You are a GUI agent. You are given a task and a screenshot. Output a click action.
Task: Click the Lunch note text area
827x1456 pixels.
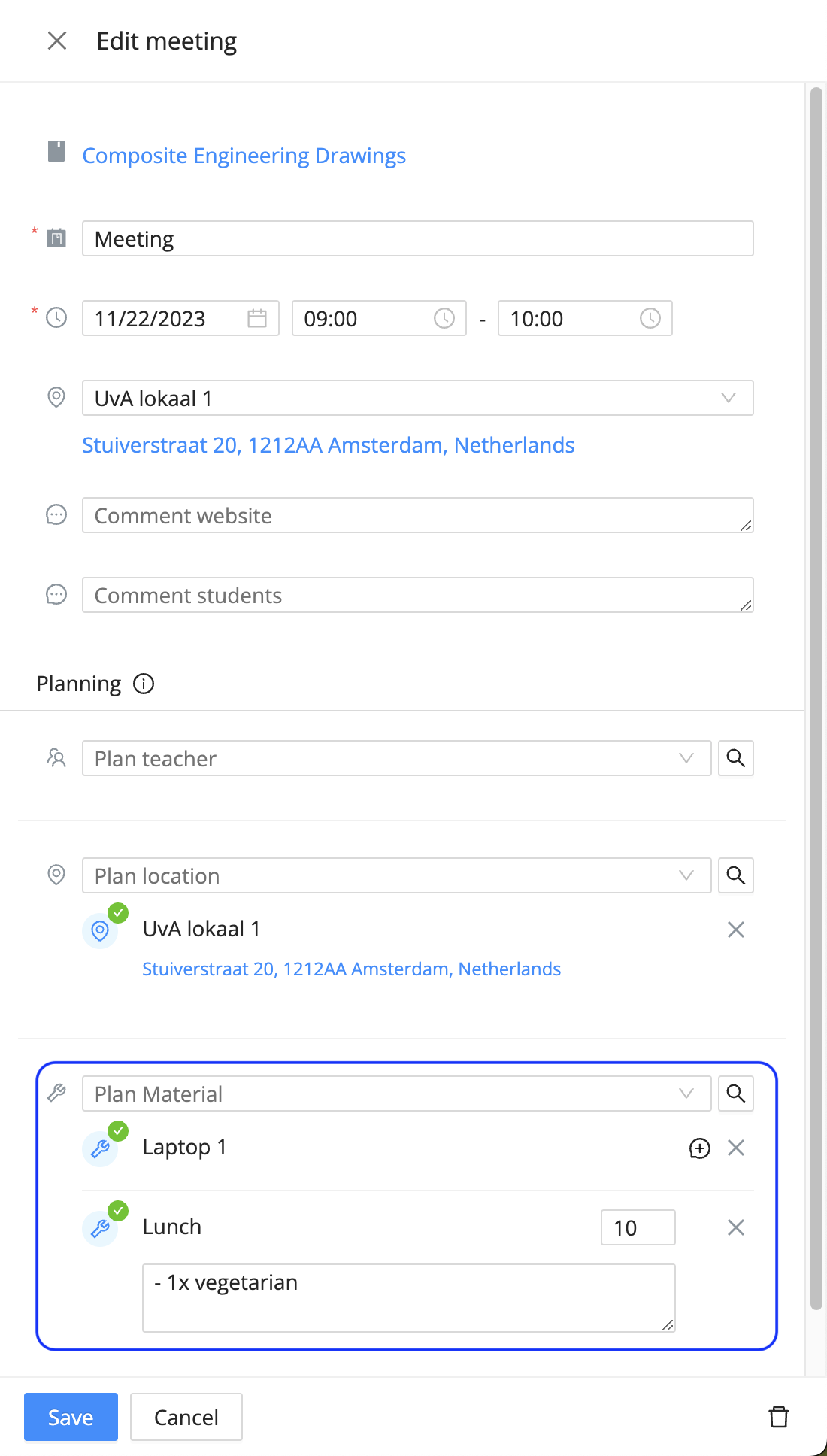pos(409,1298)
